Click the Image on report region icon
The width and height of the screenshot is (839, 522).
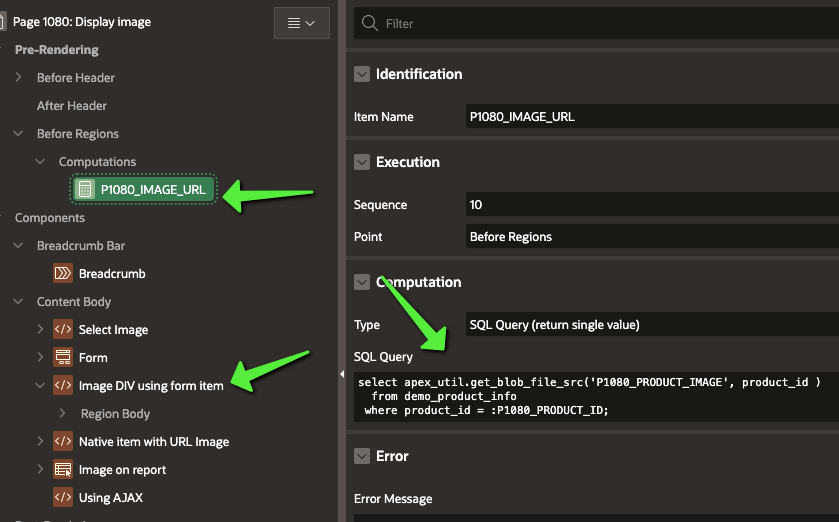coord(63,469)
